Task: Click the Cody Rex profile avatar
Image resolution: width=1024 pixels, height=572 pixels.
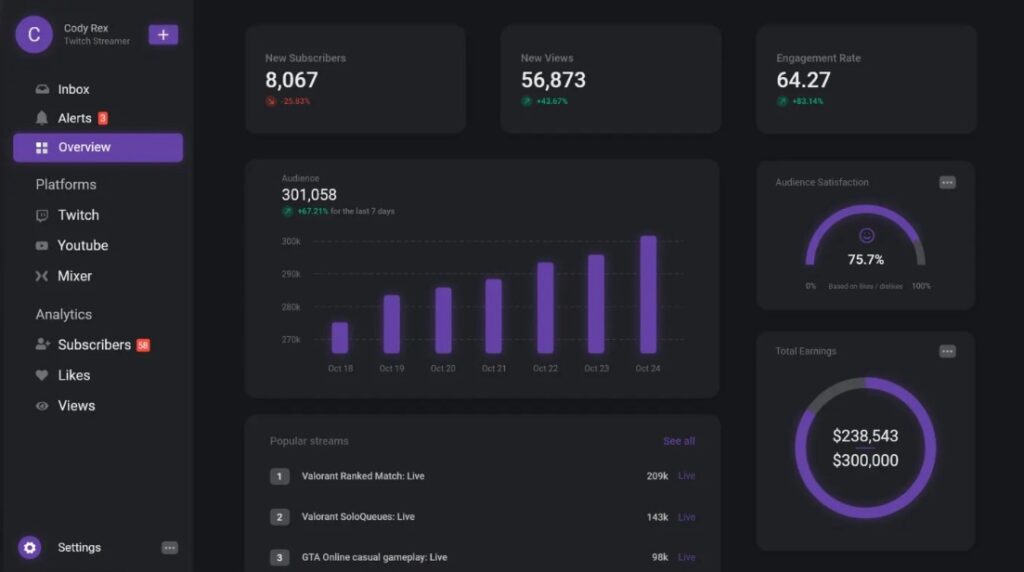Action: [x=33, y=35]
